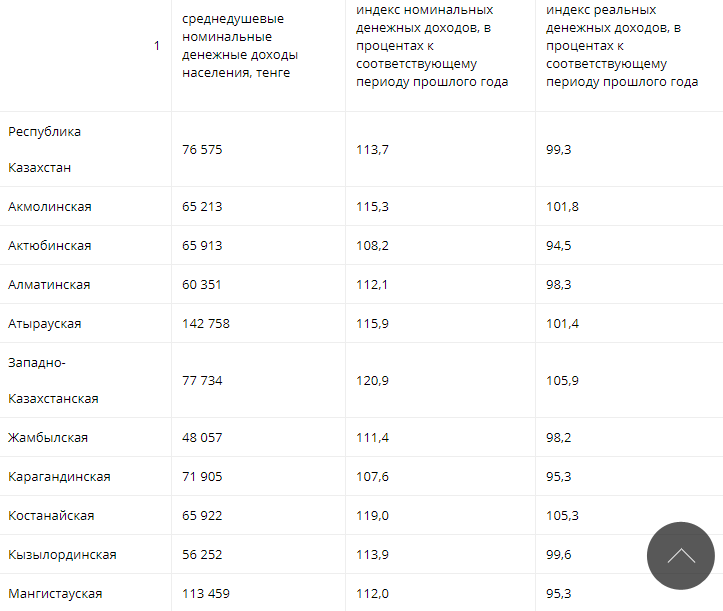Select the Республика Казахстан row label
This screenshot has width=723, height=611.
[x=44, y=149]
